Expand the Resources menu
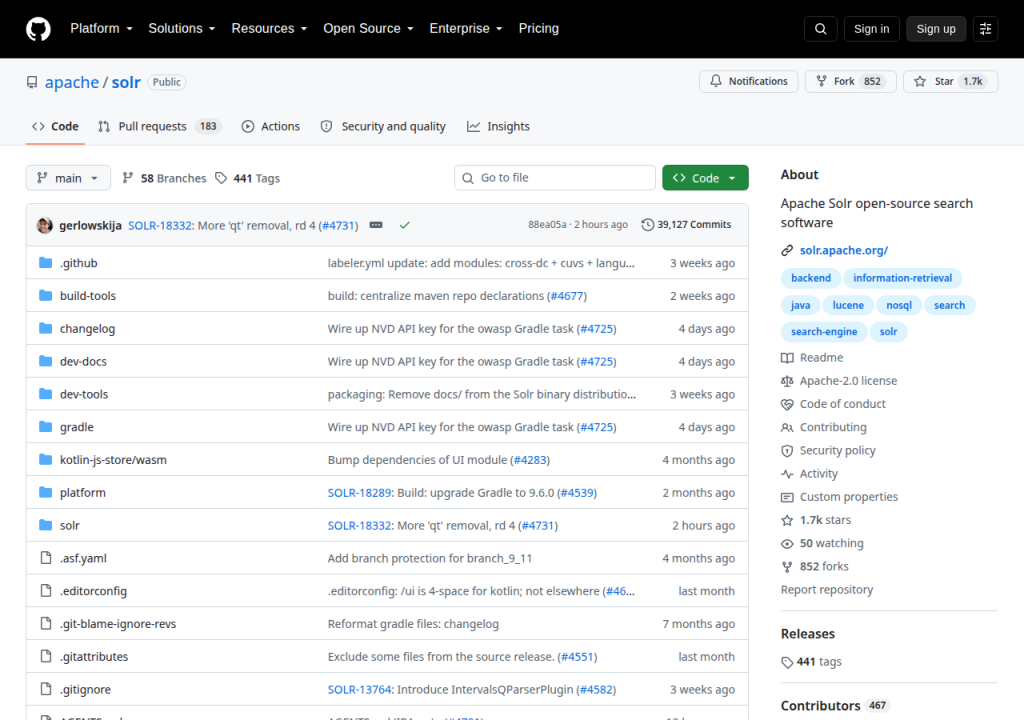This screenshot has height=720, width=1024. coord(269,29)
